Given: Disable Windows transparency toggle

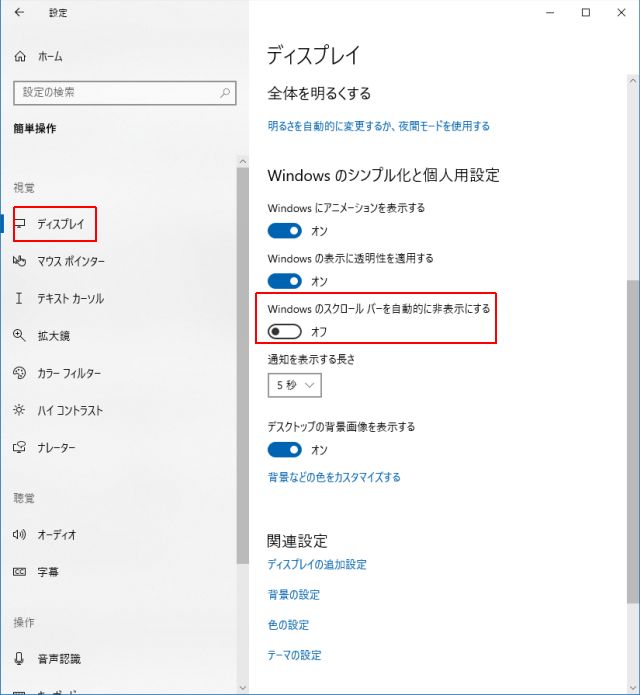Looking at the screenshot, I should [x=285, y=281].
